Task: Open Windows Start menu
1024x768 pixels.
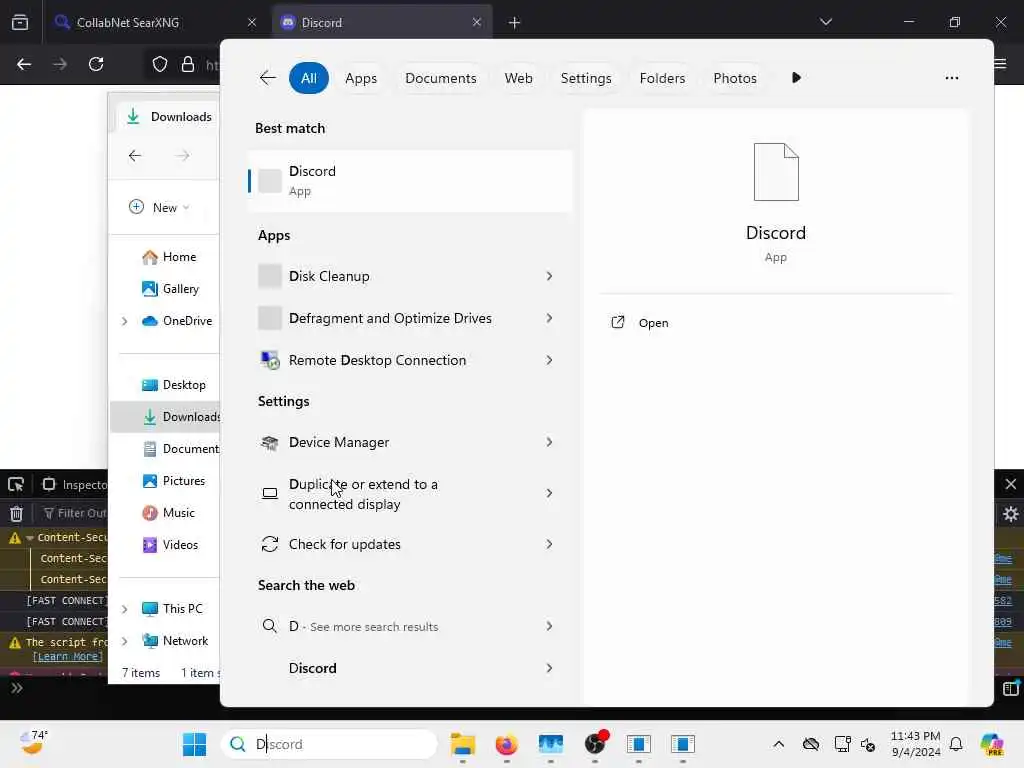Action: pos(194,744)
